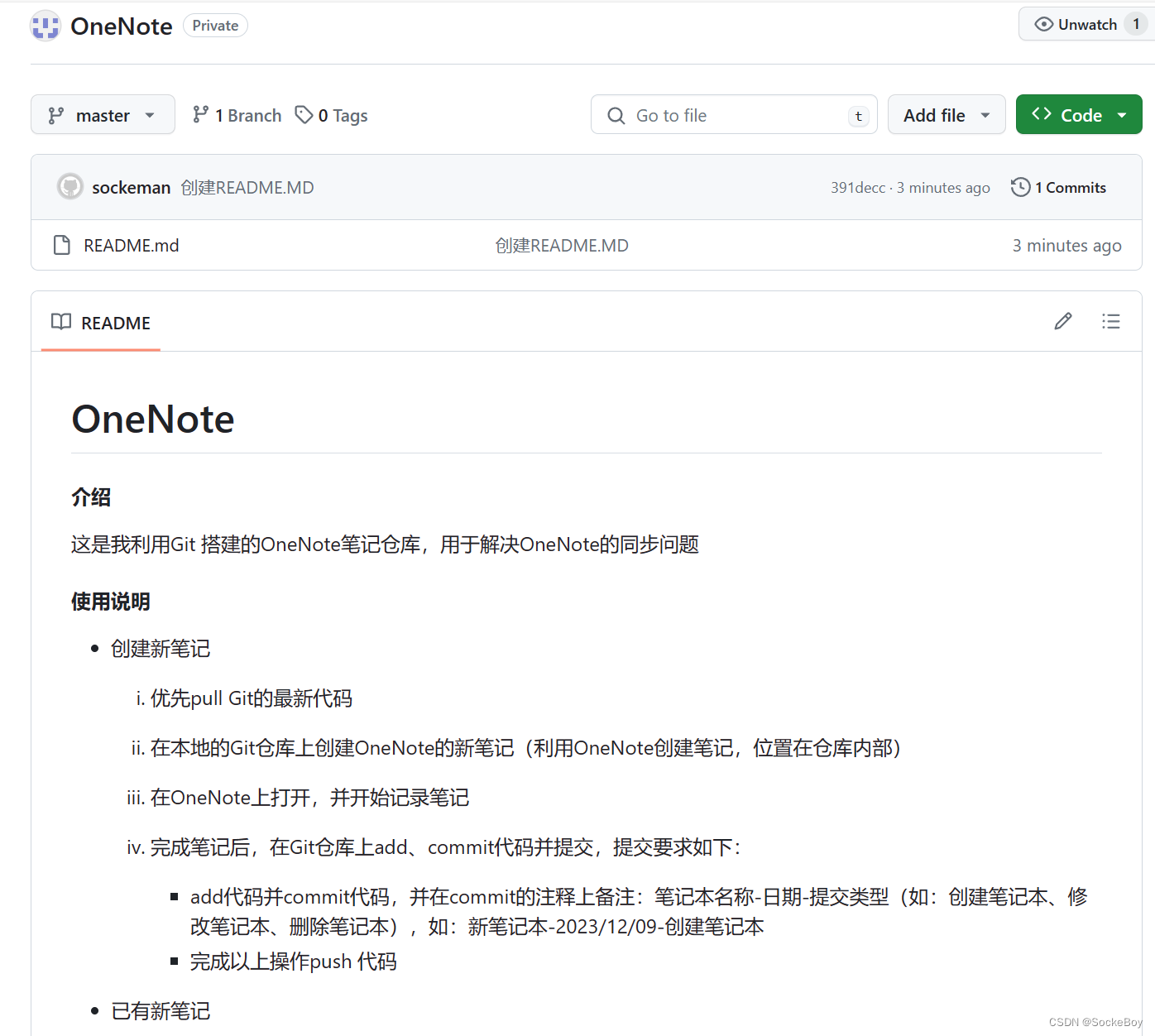
Task: Click the Private visibility badge
Action: (x=215, y=26)
